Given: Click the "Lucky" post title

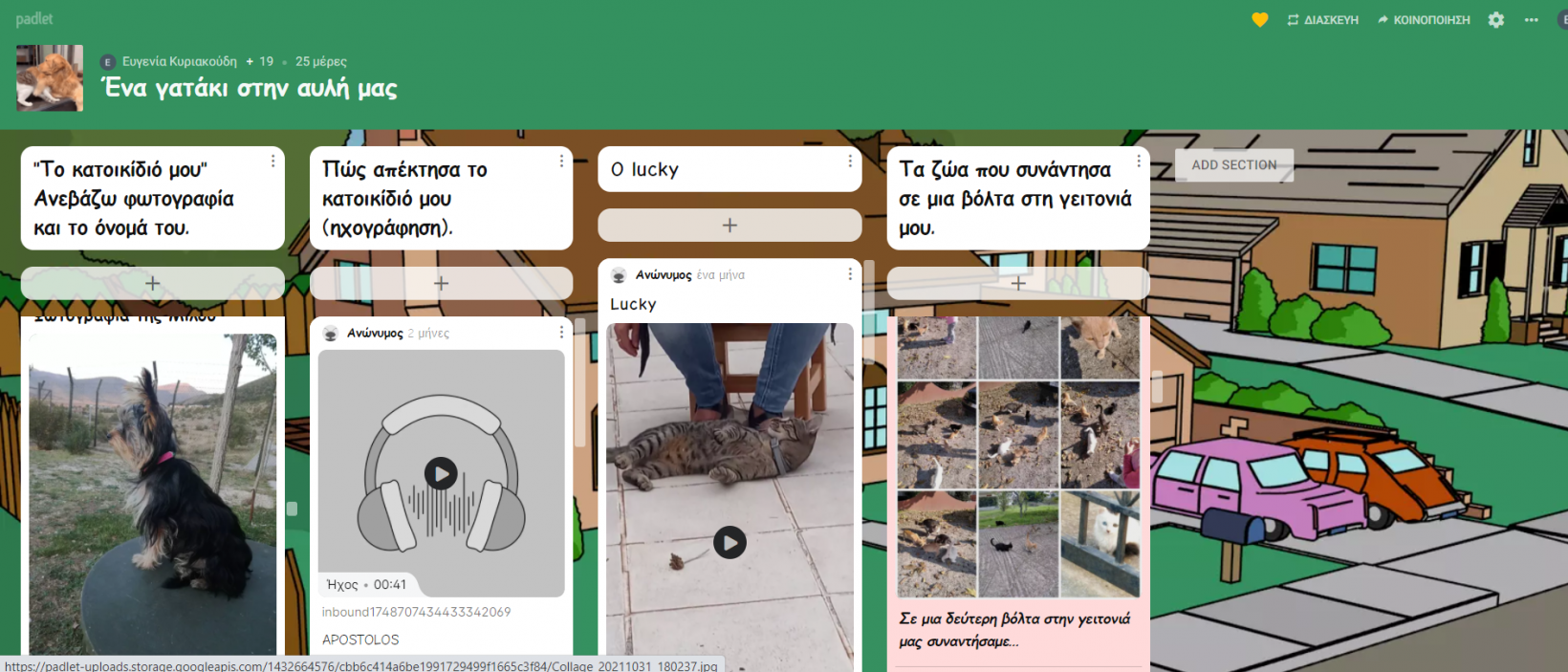Looking at the screenshot, I should (633, 304).
